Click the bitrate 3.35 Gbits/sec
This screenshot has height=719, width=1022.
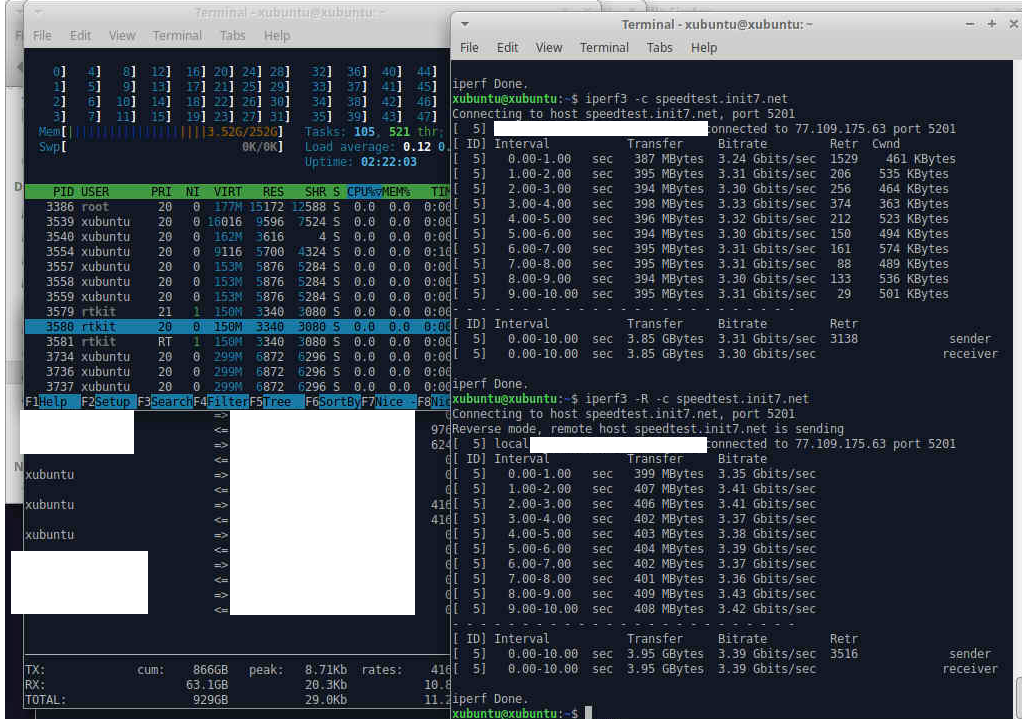(766, 474)
